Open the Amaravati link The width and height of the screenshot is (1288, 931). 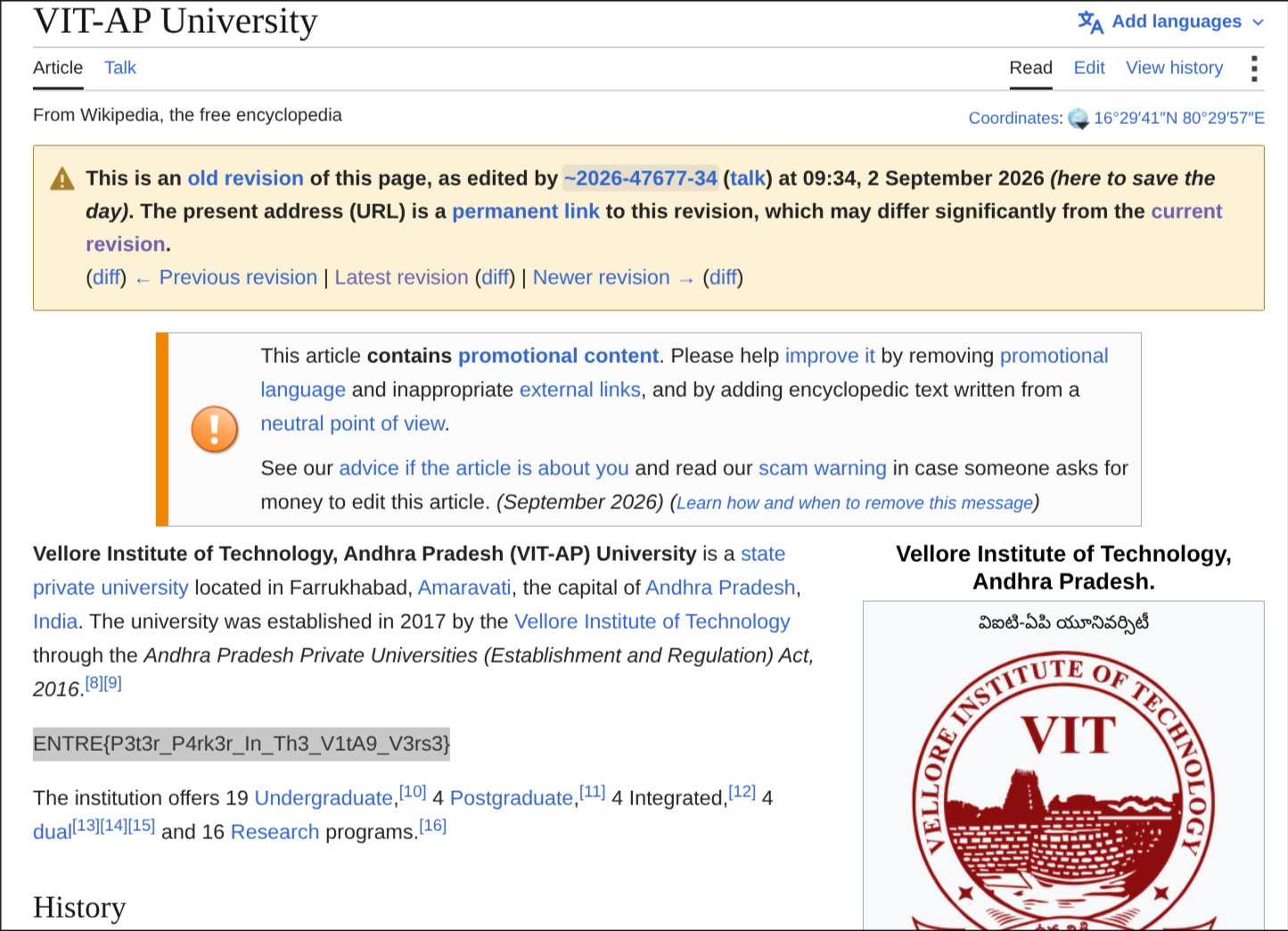pos(464,588)
